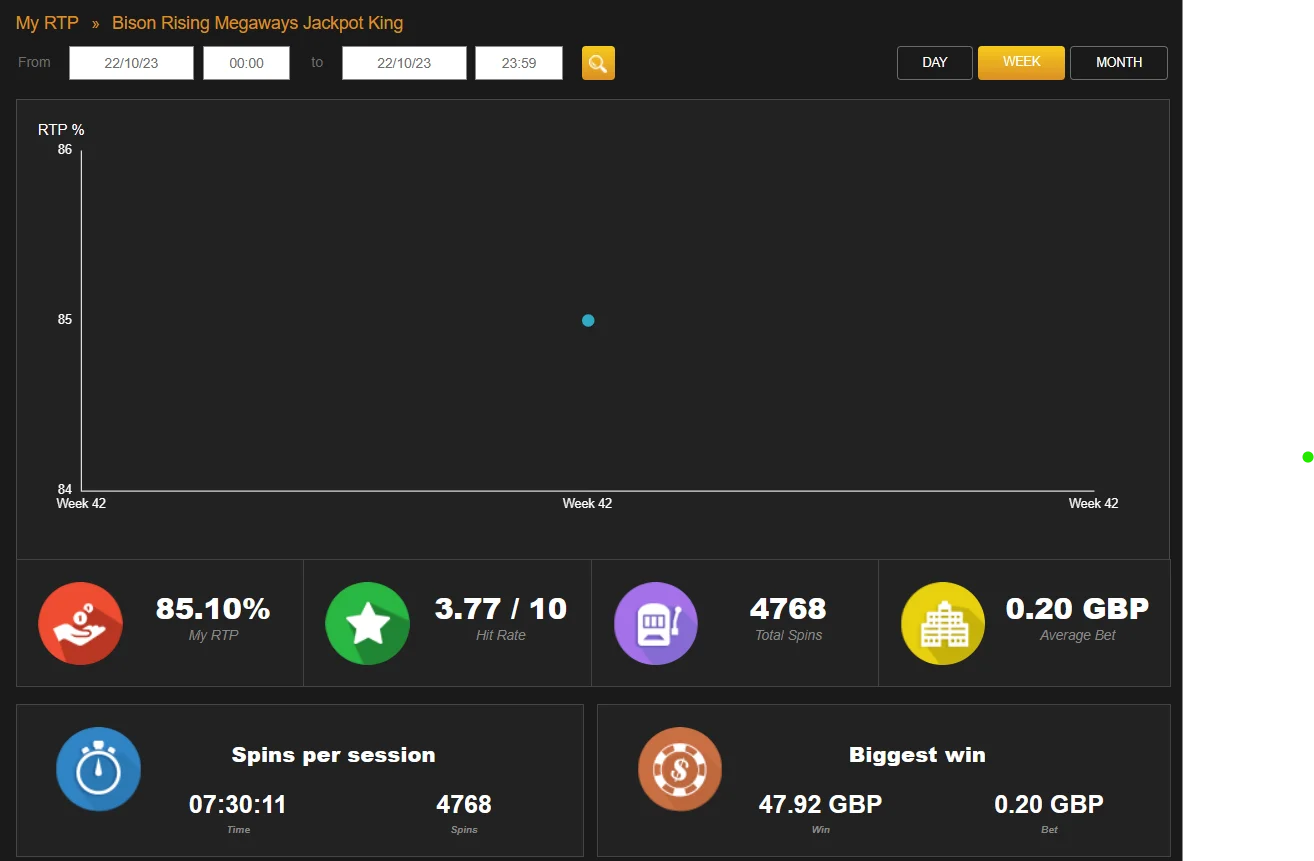
Task: Click the middle Week 42 axis label
Action: pyautogui.click(x=587, y=504)
